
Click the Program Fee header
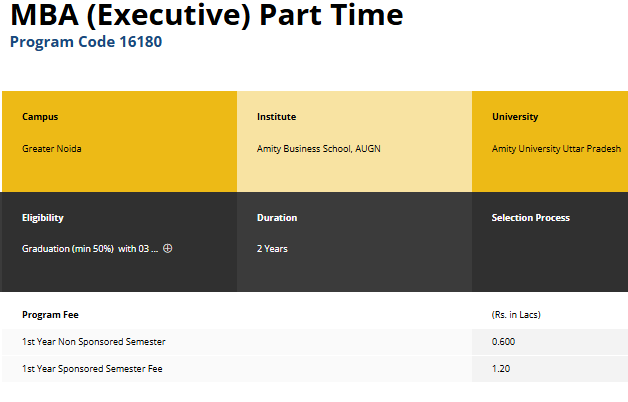click(50, 315)
